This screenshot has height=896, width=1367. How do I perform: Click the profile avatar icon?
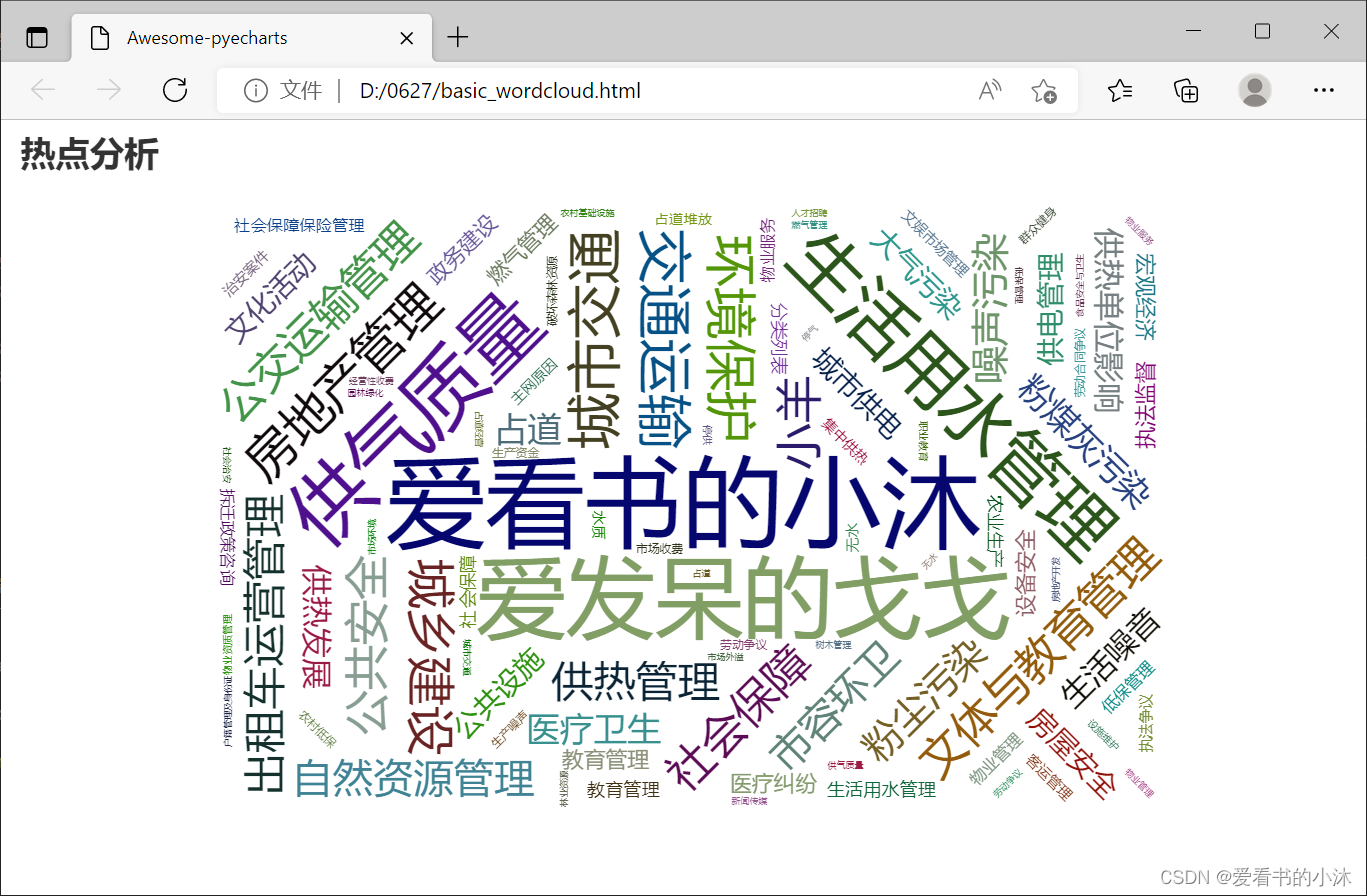1255,90
